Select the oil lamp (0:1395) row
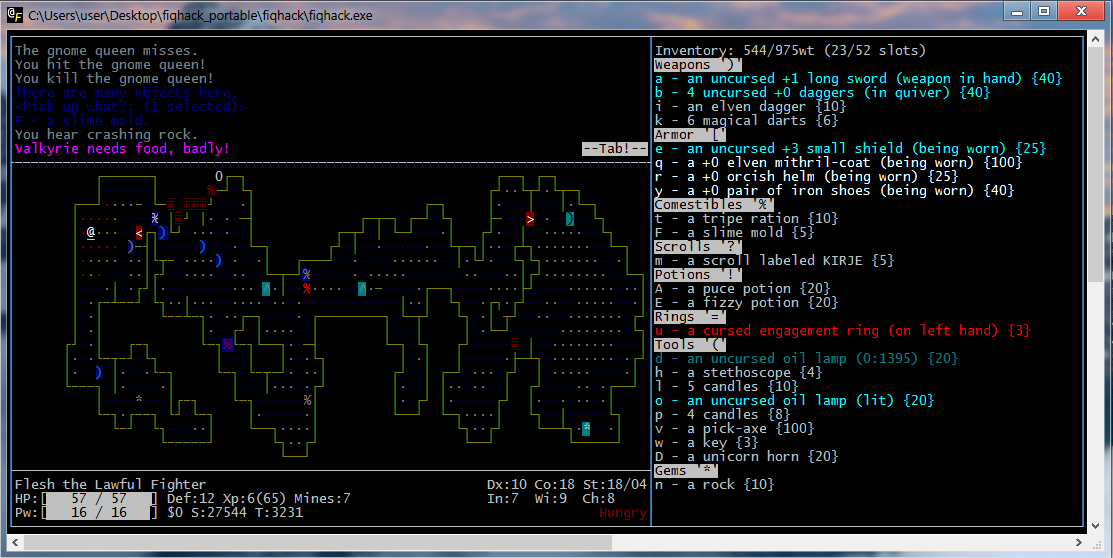 pos(806,359)
